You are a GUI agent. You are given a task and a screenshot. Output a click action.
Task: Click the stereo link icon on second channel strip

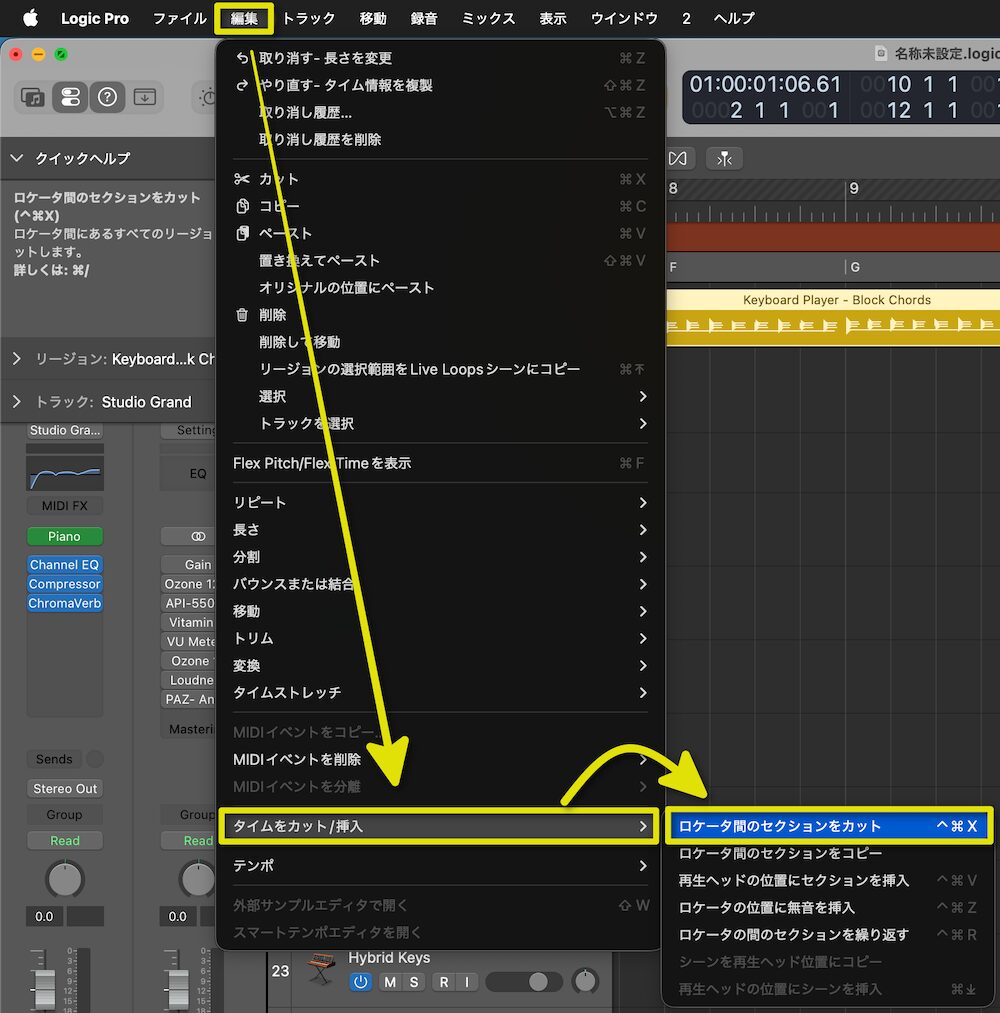[198, 536]
